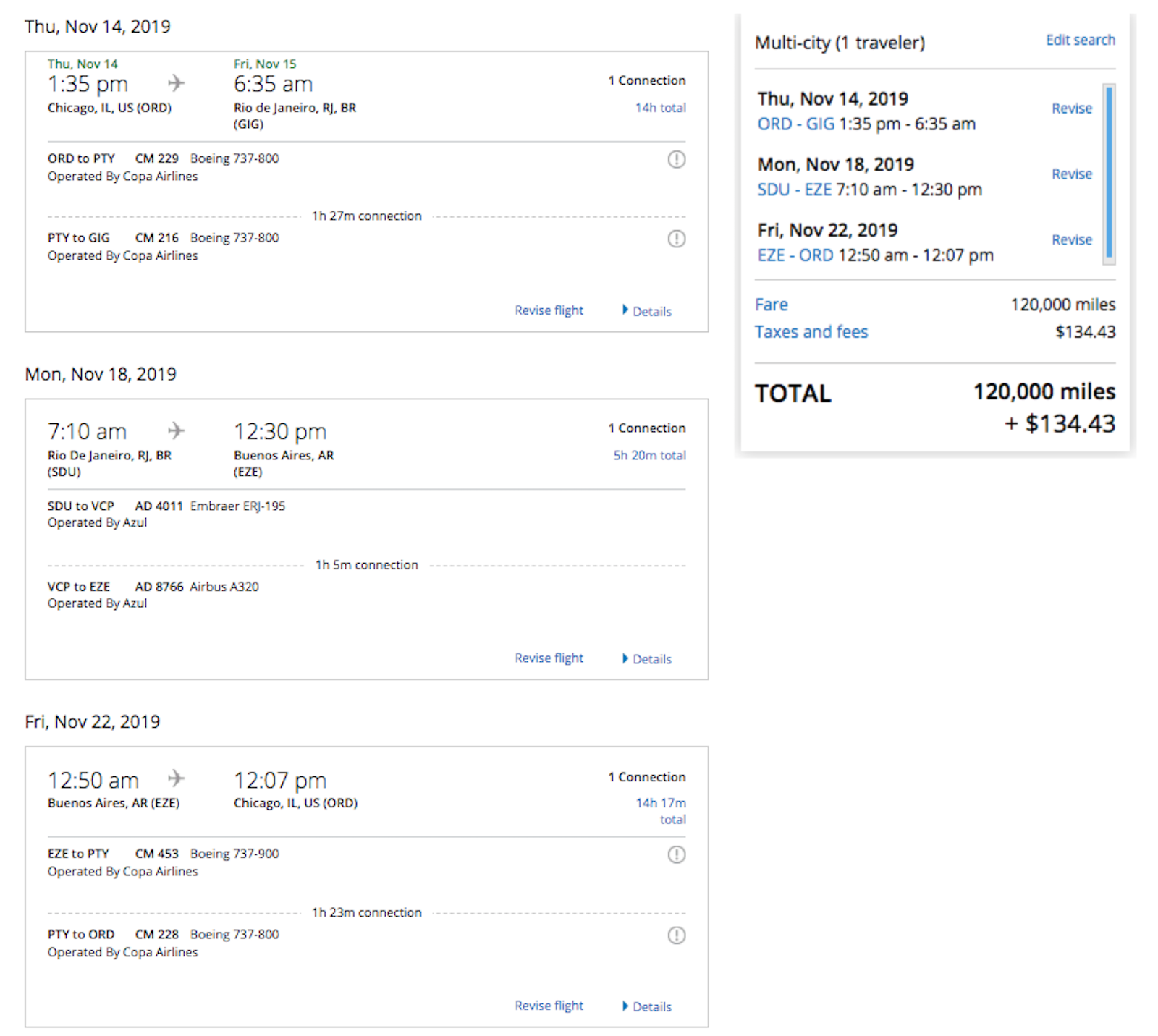The height and width of the screenshot is (1036, 1158).
Task: Click the airplane icon on Nov 18 itinerary
Action: coord(176,430)
